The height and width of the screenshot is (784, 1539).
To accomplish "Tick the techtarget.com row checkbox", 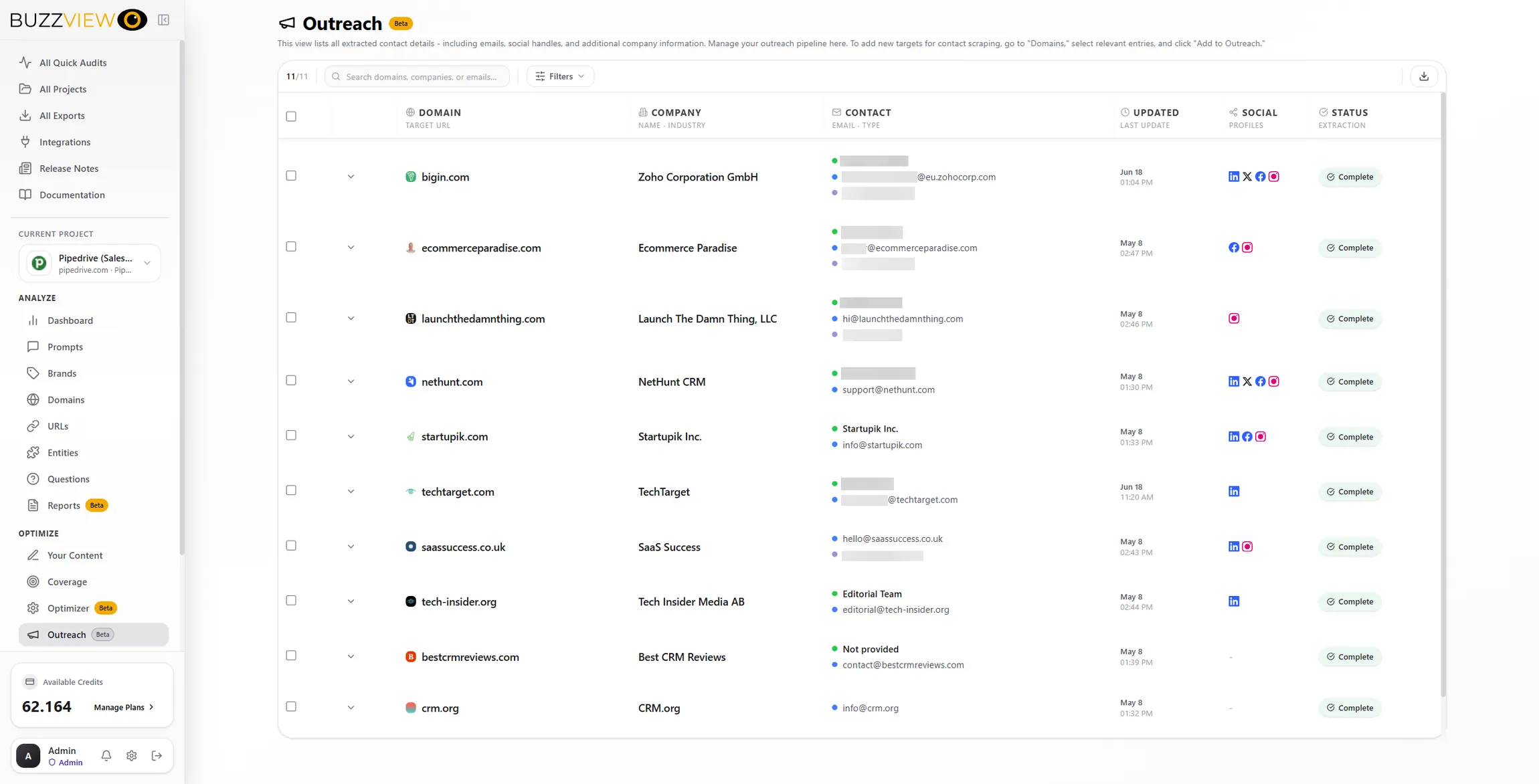I will (291, 491).
